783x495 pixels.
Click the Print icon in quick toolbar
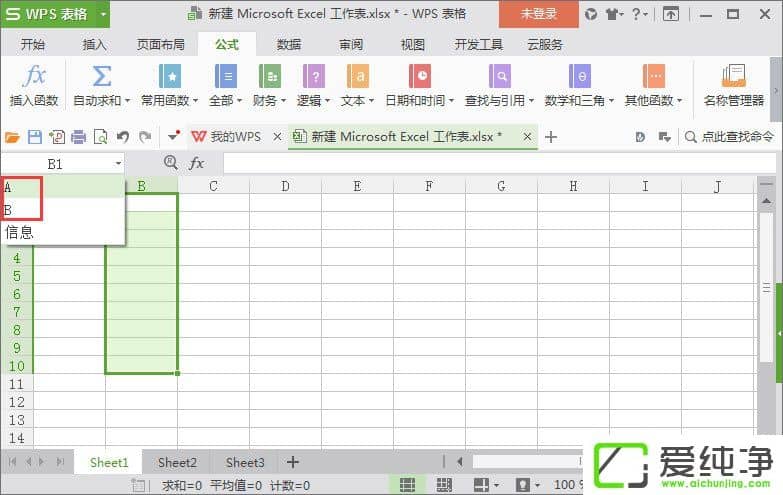[78, 137]
